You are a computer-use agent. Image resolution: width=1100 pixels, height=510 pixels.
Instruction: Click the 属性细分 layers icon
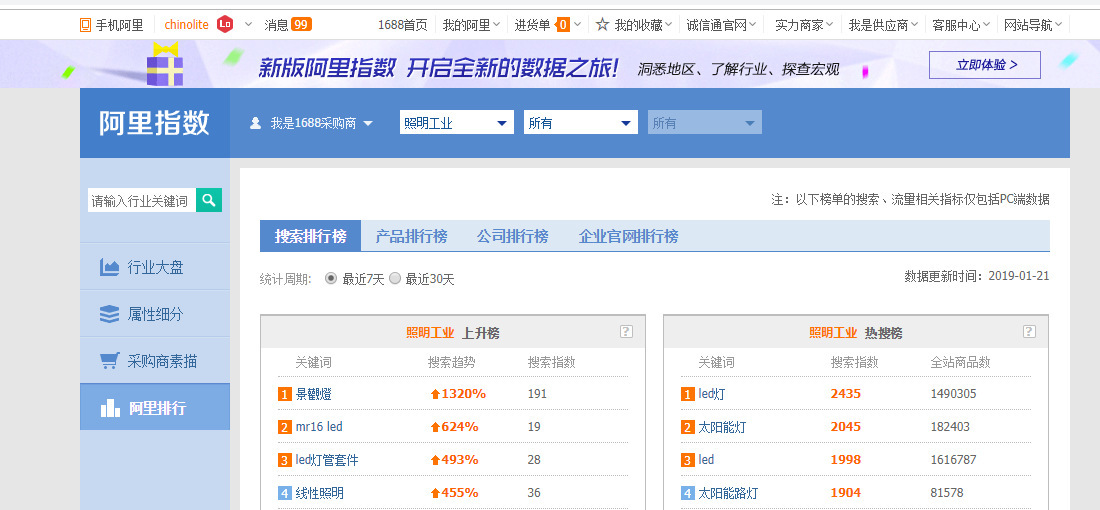109,314
